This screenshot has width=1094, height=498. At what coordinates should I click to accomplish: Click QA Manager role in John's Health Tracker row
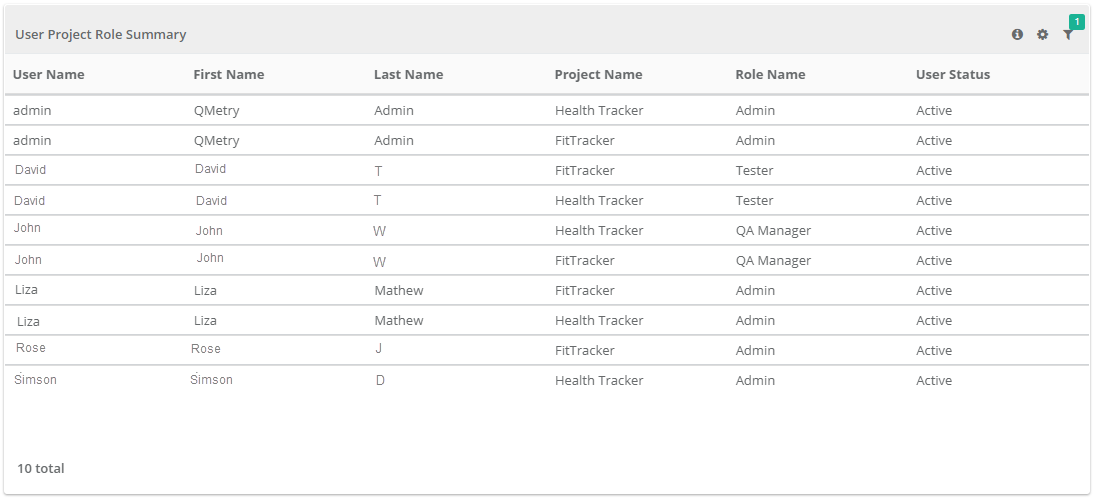click(773, 230)
